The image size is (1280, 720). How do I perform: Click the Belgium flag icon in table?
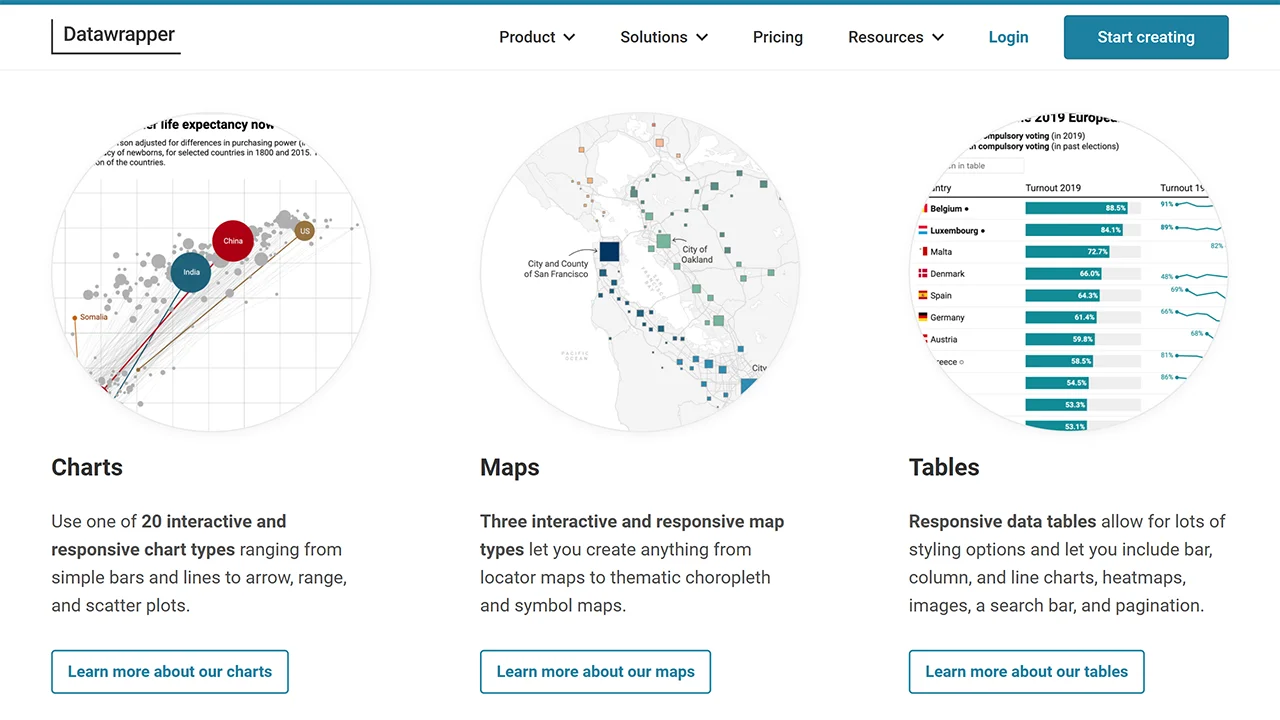coord(923,209)
